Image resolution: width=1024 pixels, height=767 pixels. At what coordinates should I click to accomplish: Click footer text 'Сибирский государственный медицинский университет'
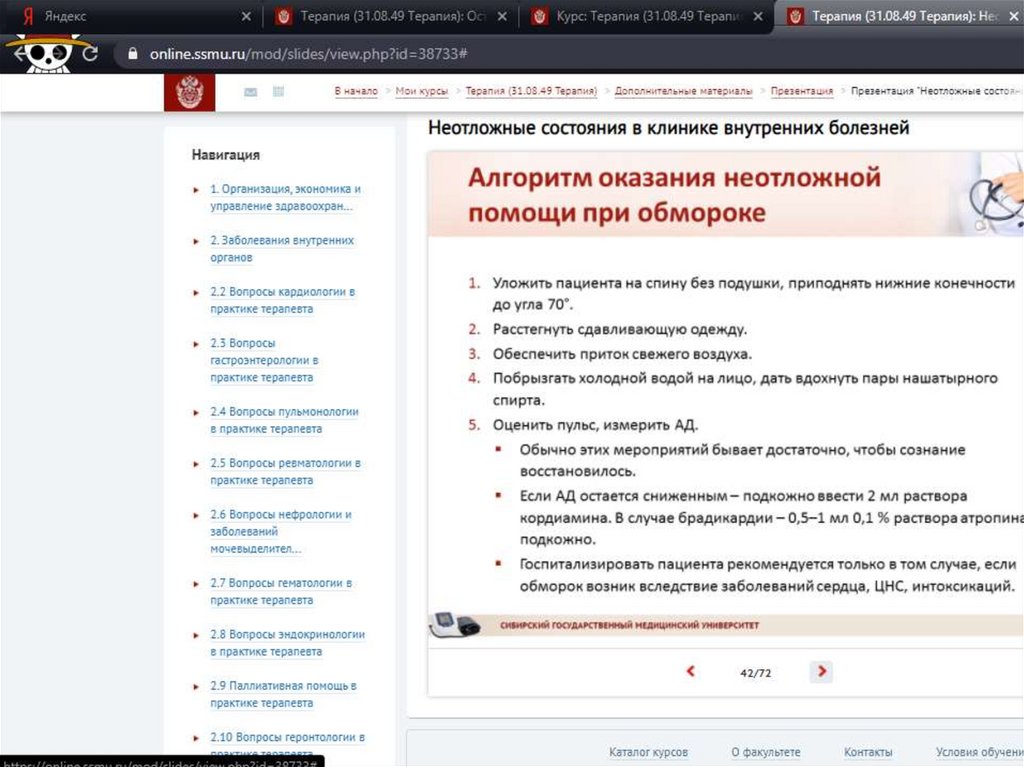tap(629, 625)
